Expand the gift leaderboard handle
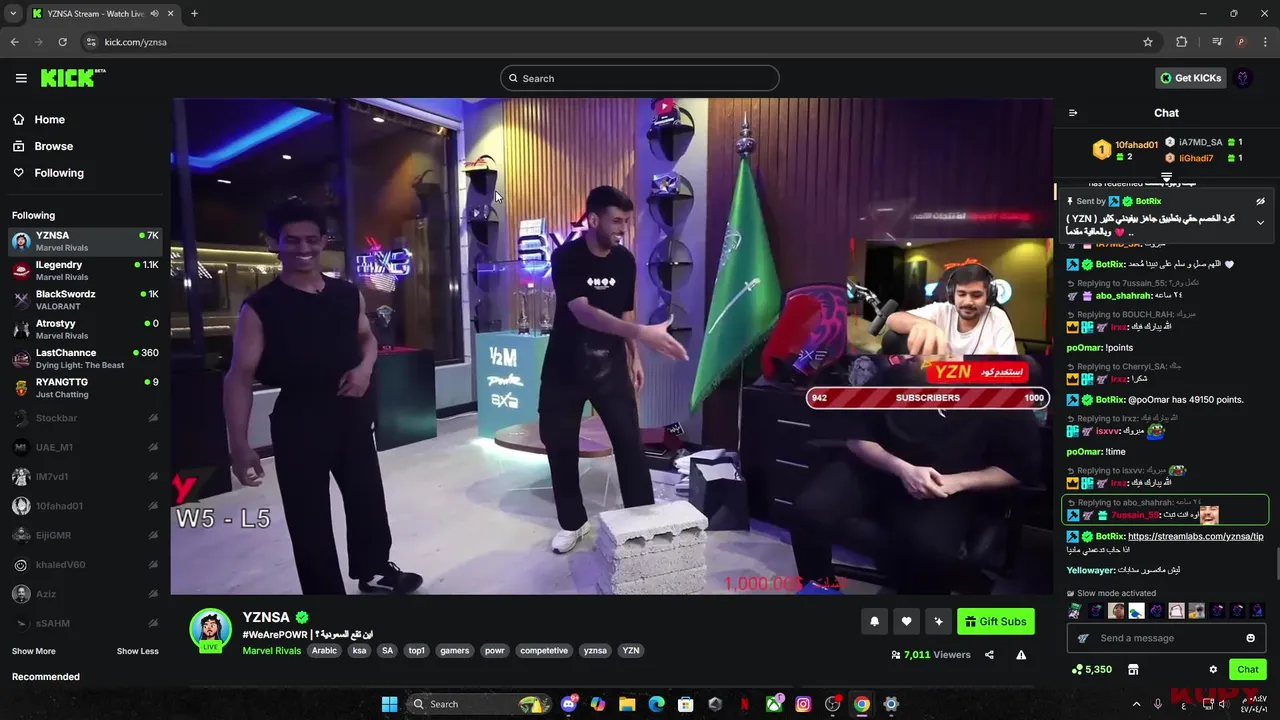The width and height of the screenshot is (1280, 720). [1166, 177]
